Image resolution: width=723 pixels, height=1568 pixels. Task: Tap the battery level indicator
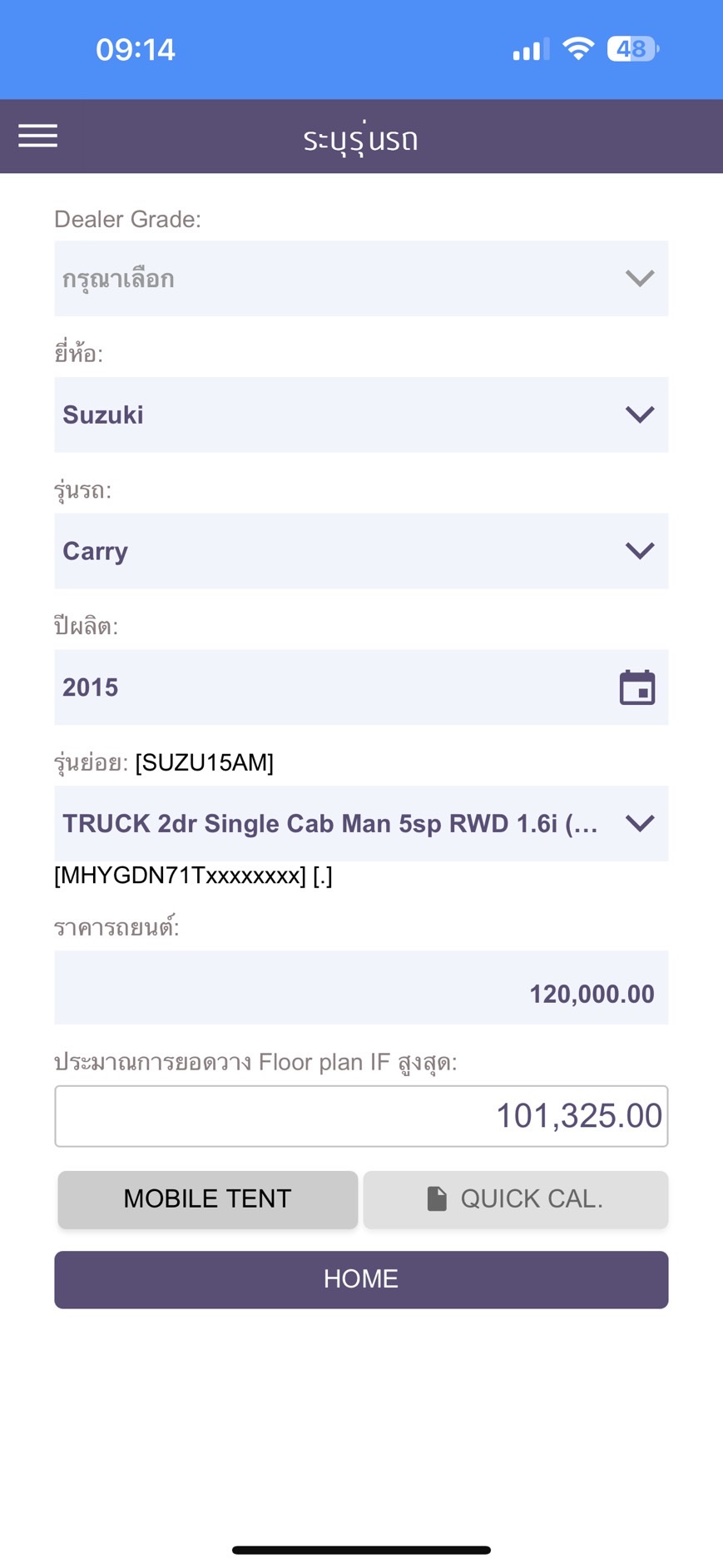(633, 49)
